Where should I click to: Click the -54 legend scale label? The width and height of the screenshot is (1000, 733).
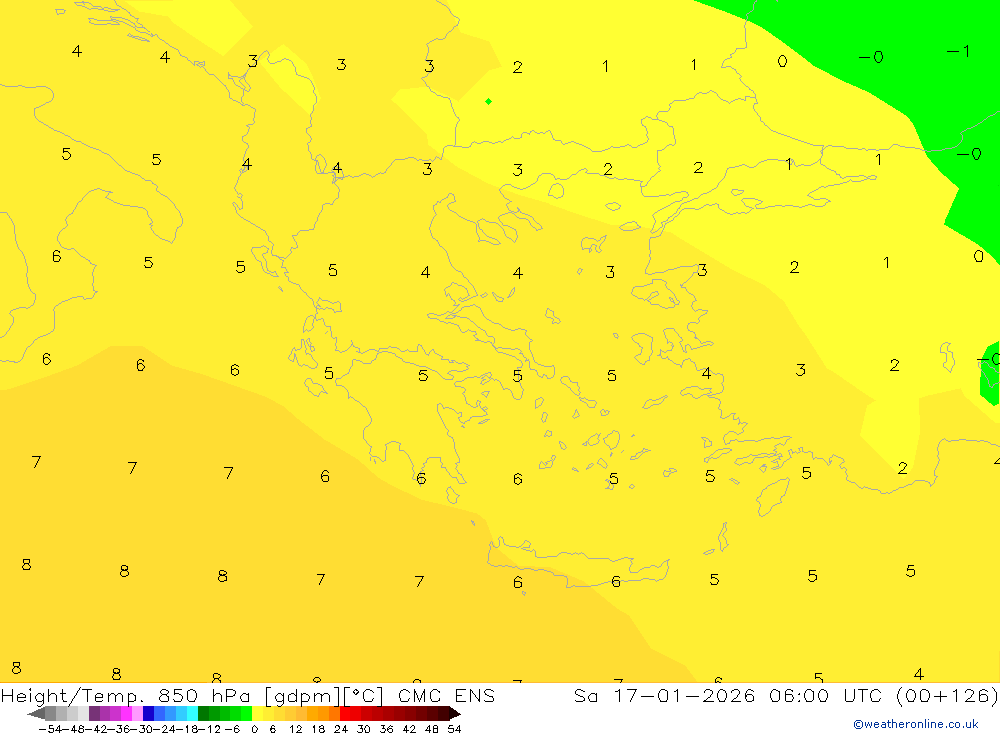coord(50,729)
